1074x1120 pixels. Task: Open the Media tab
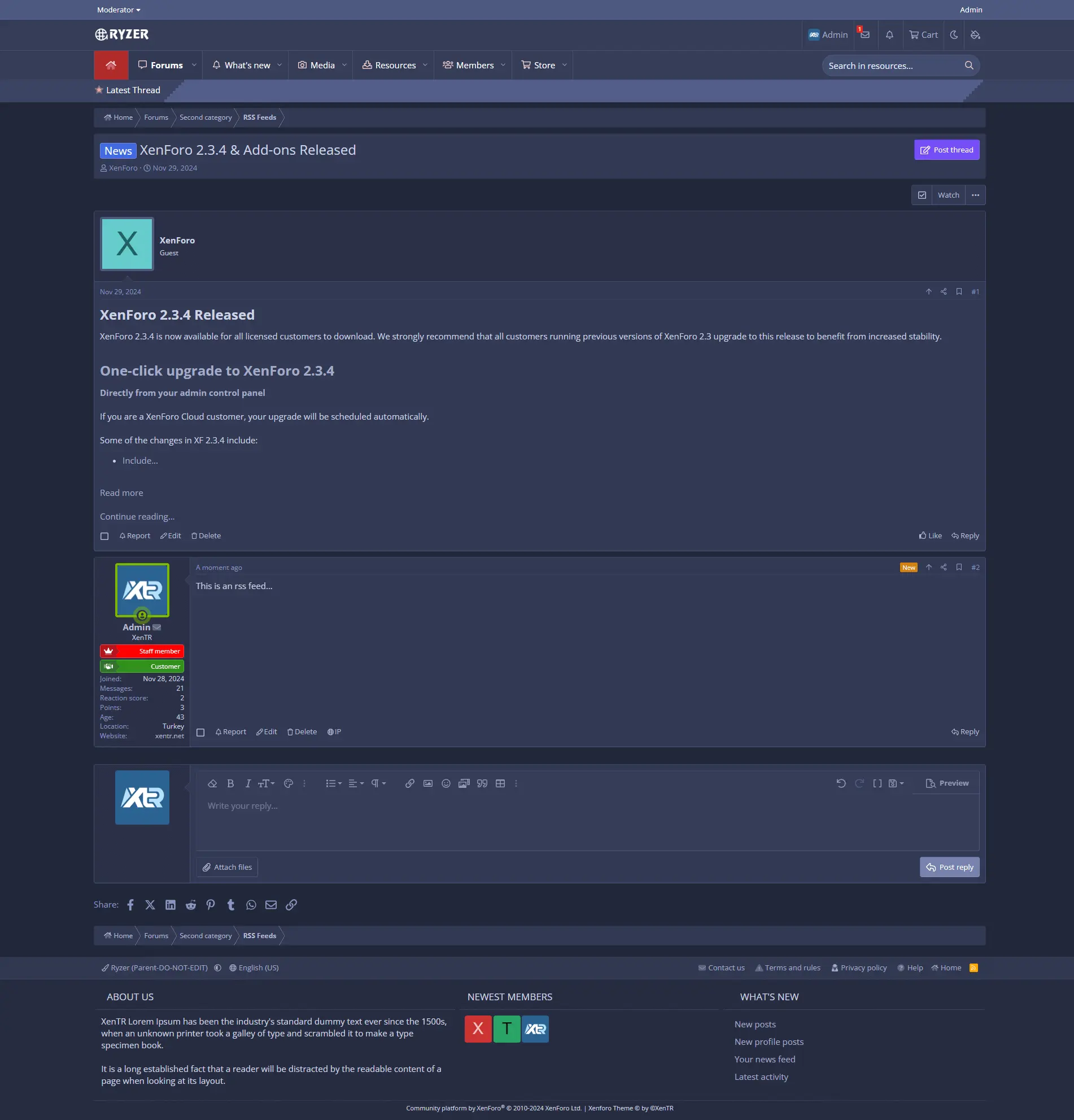316,65
